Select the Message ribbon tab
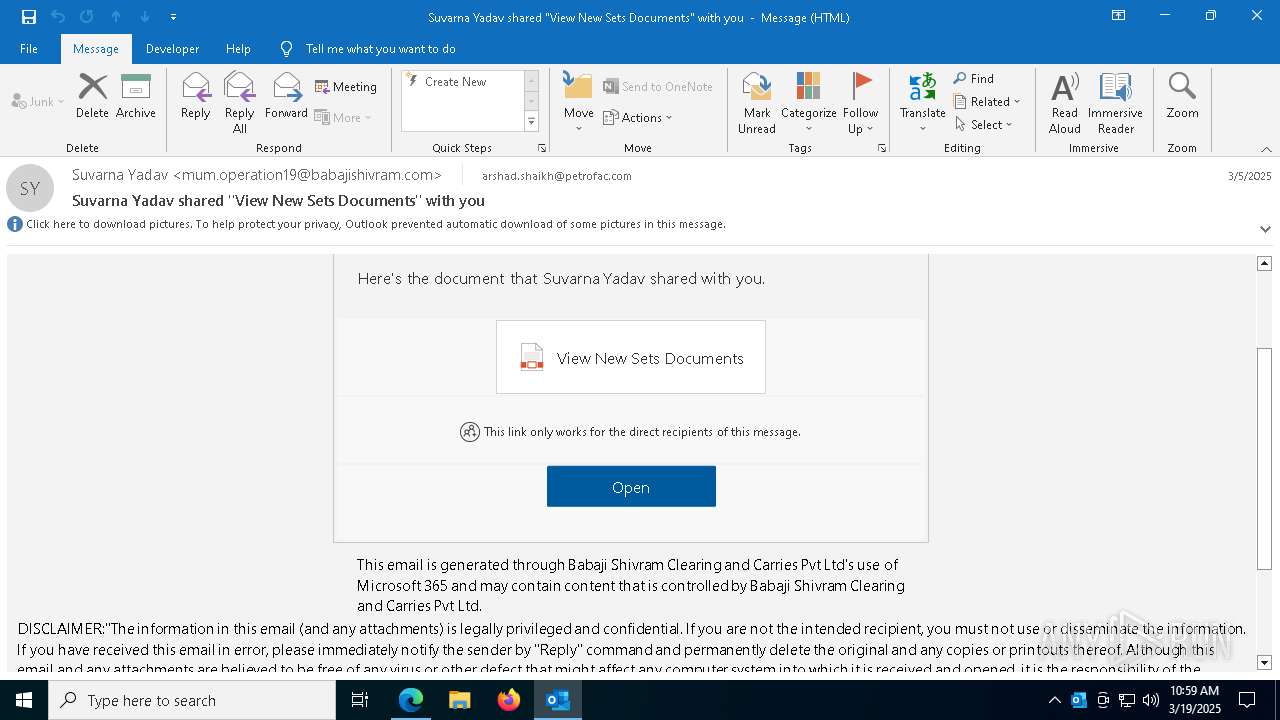 click(x=96, y=49)
